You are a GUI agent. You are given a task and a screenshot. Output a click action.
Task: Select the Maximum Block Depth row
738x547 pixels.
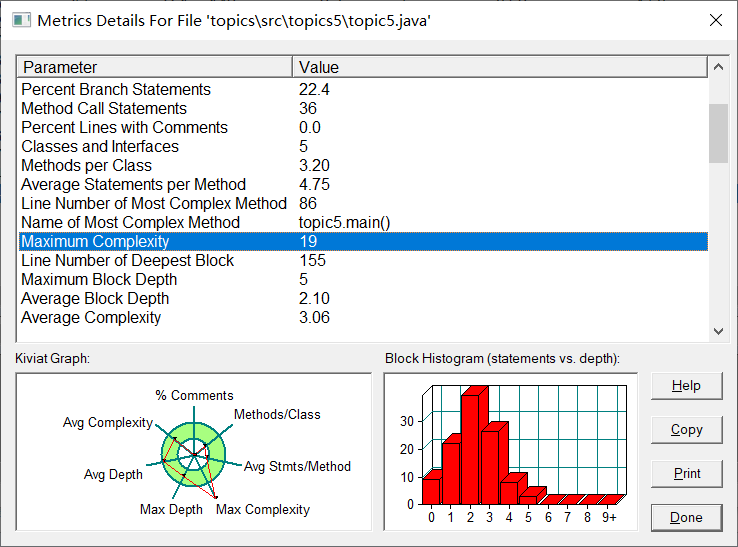point(362,279)
